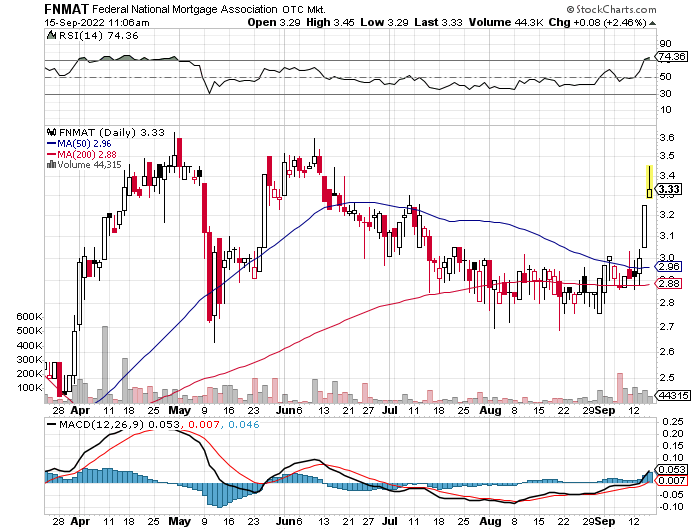
Task: Click the High 3.45 header value
Action: point(330,22)
